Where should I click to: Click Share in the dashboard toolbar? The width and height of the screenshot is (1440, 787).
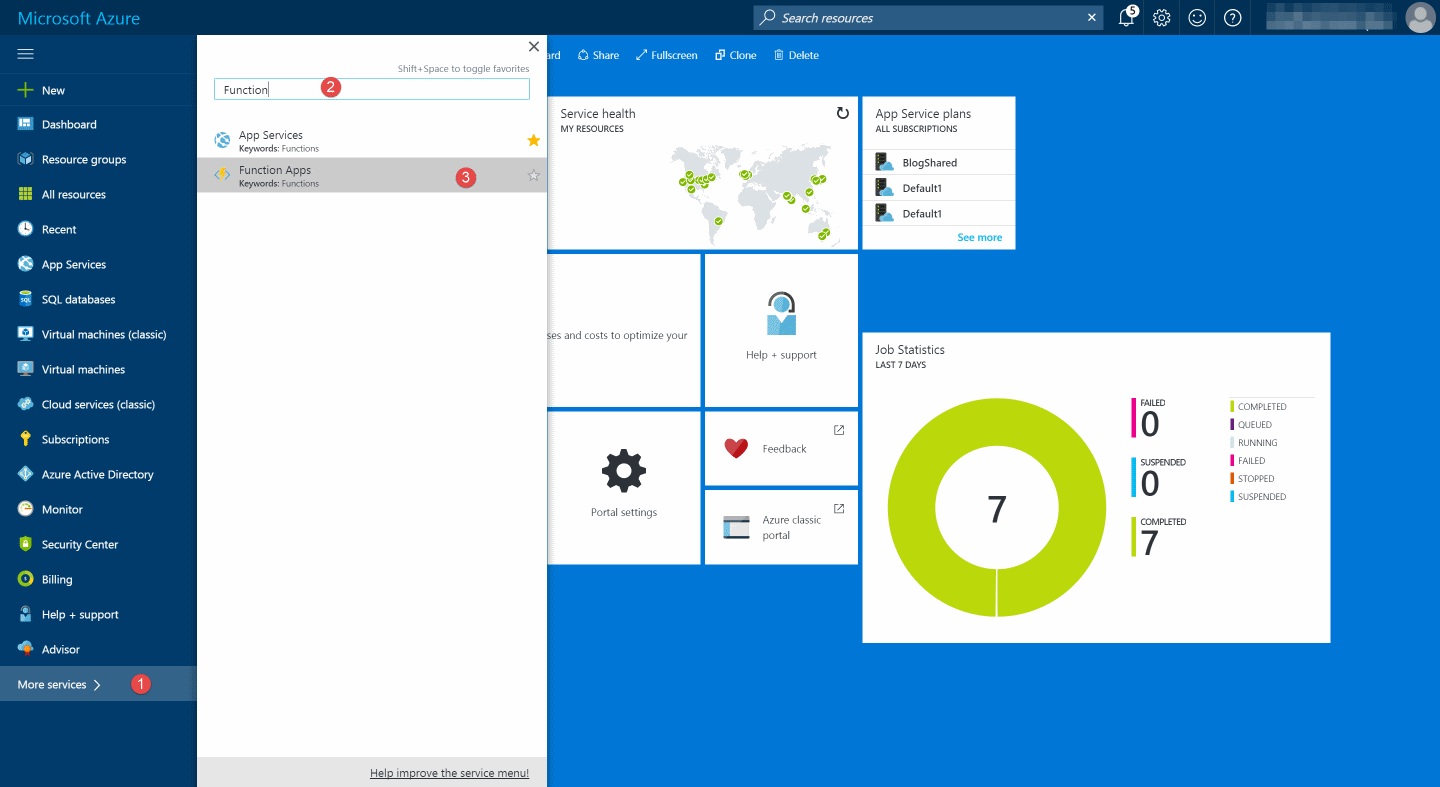point(598,55)
